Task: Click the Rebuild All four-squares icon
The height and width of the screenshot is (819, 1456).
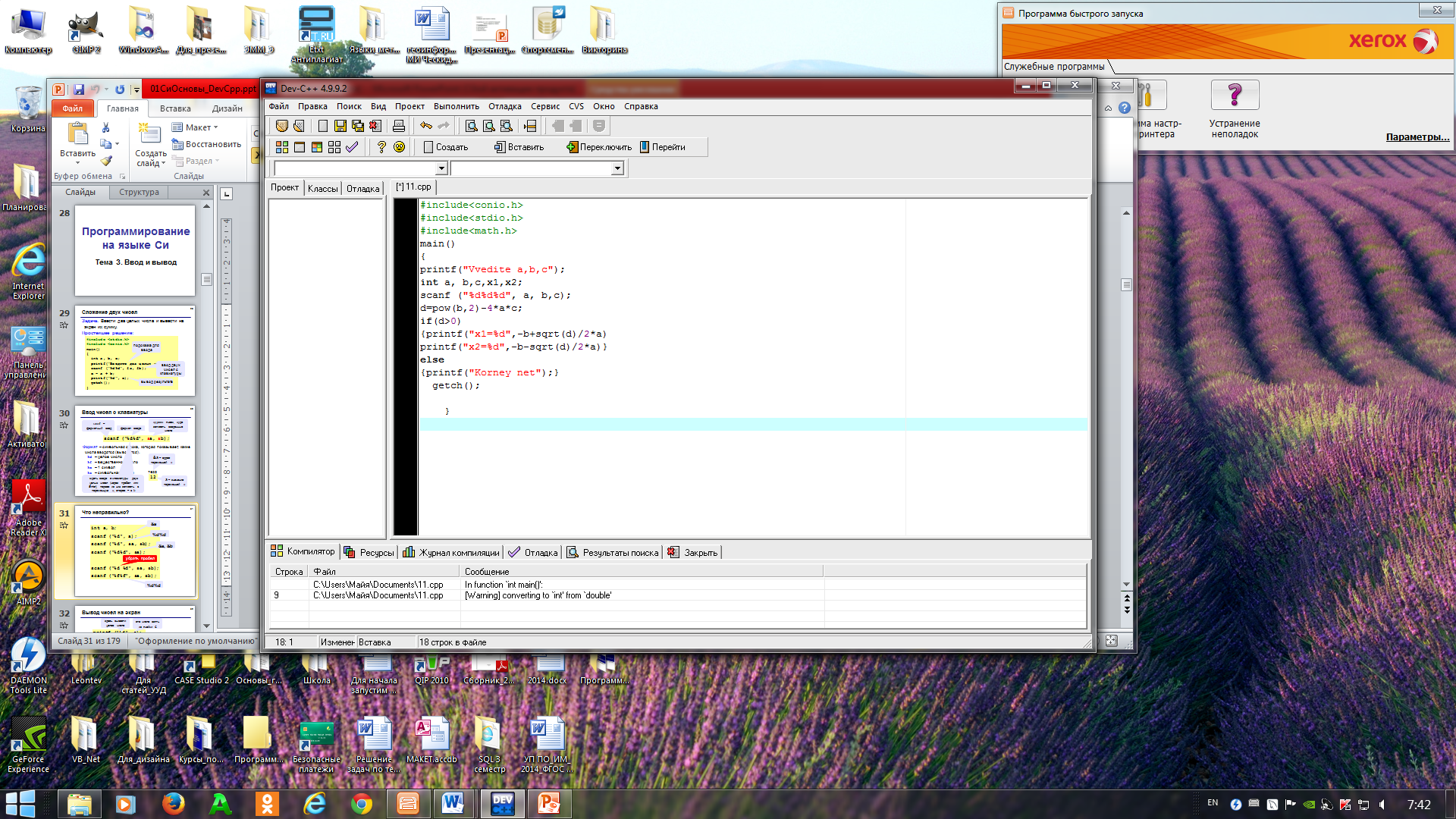Action: pos(334,147)
